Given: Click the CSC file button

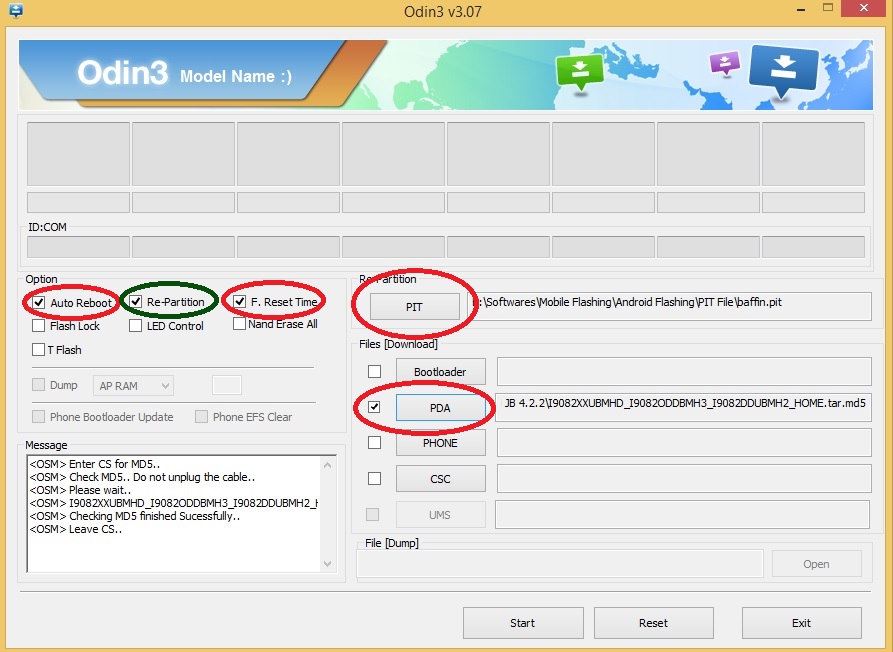Looking at the screenshot, I should point(441,479).
